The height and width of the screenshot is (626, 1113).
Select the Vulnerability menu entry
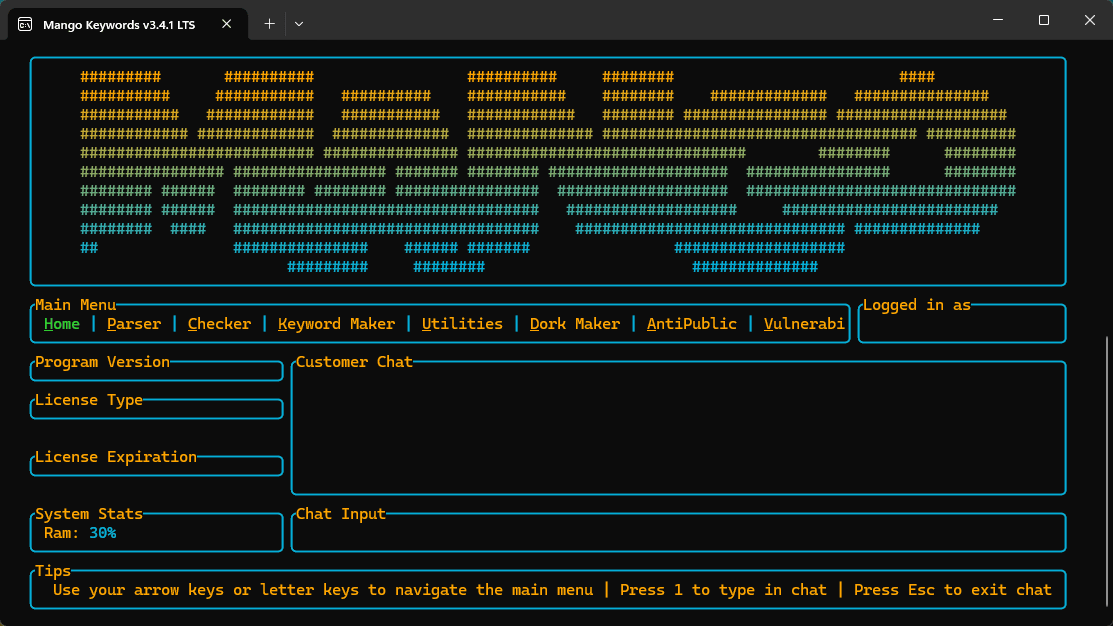click(x=802, y=323)
